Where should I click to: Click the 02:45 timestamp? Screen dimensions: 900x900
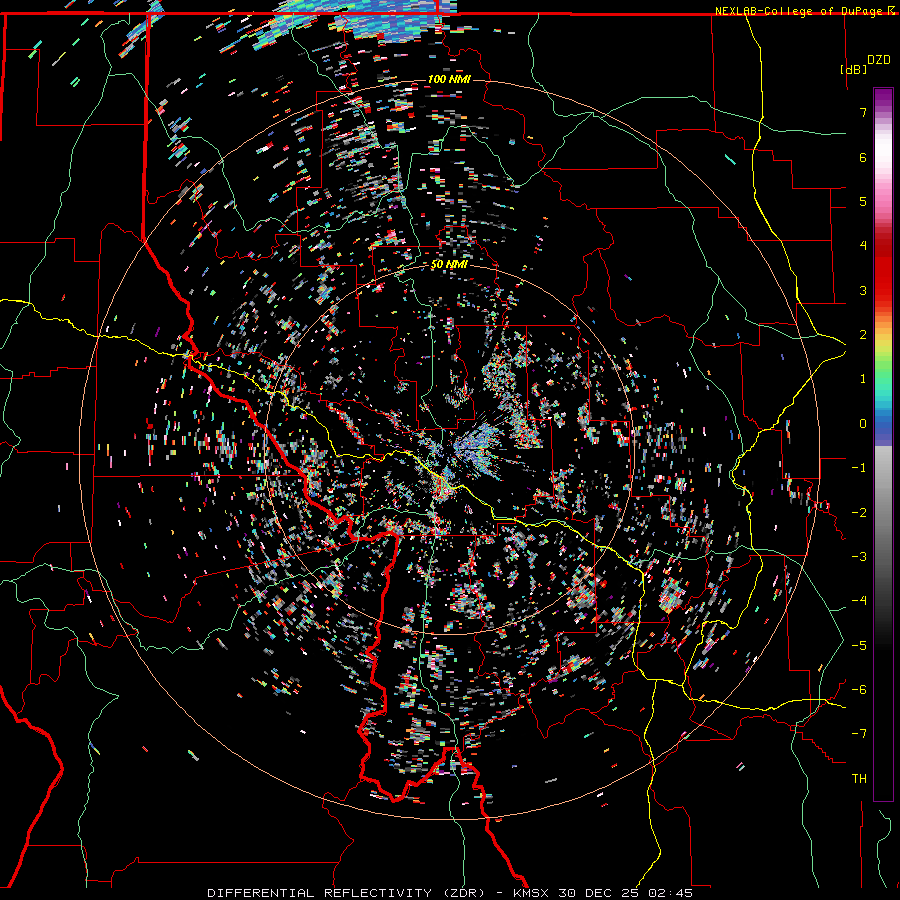point(670,893)
